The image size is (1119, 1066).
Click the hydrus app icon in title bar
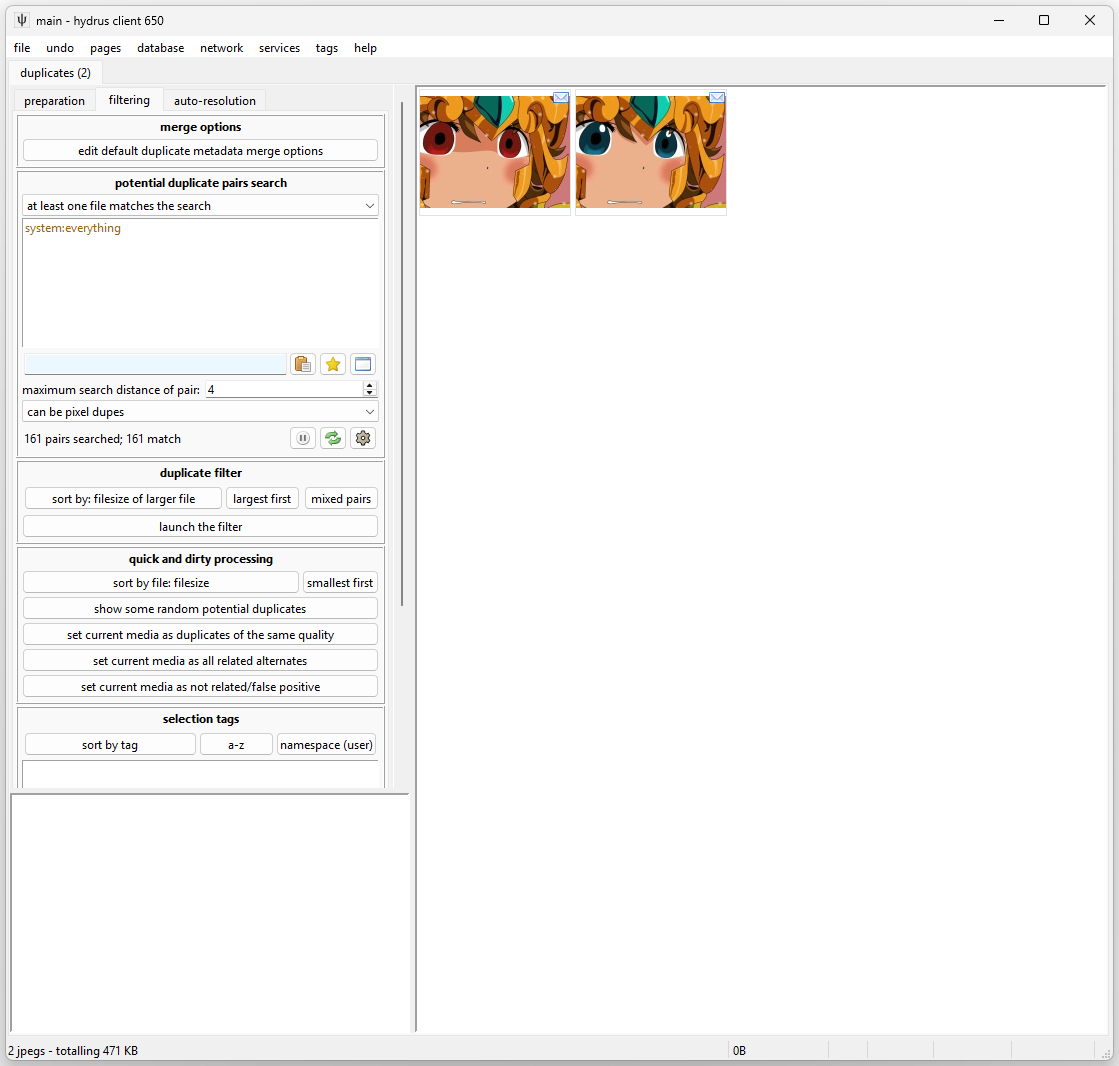(22, 20)
